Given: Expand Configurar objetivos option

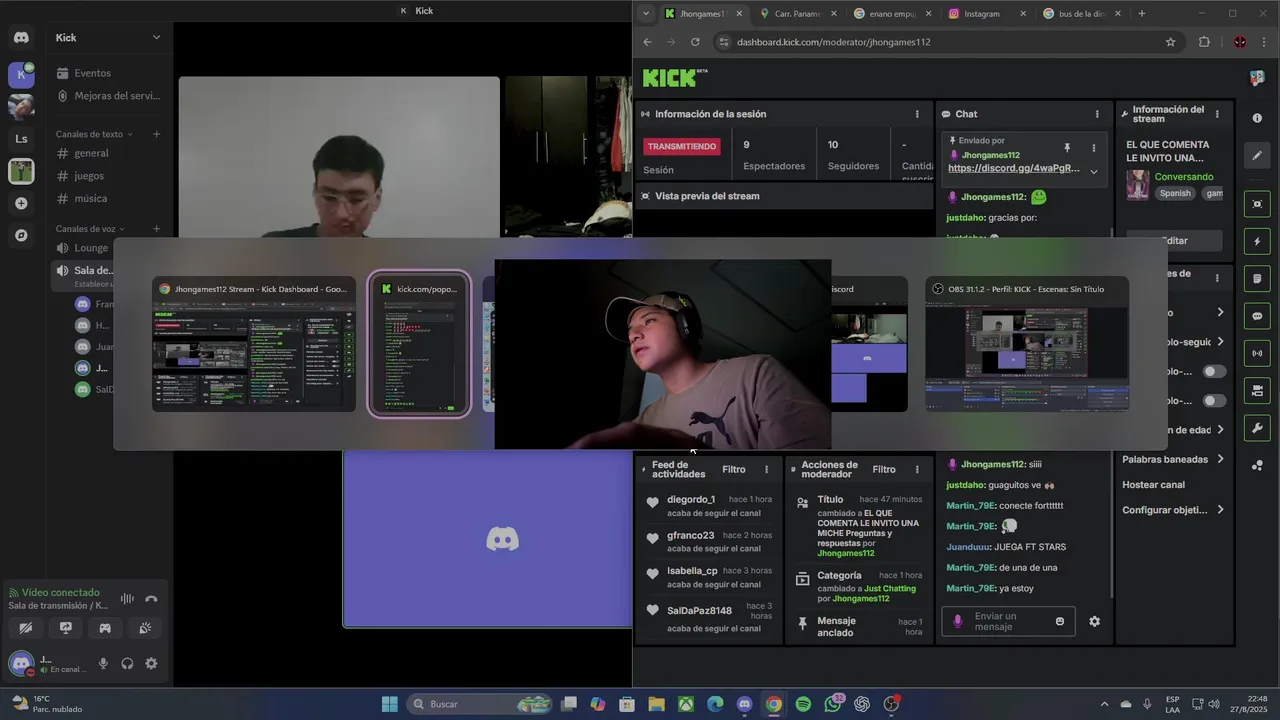Looking at the screenshot, I should [1173, 510].
